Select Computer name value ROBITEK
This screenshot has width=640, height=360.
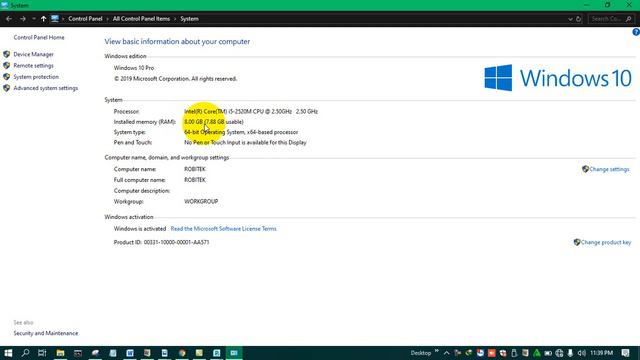tap(195, 169)
